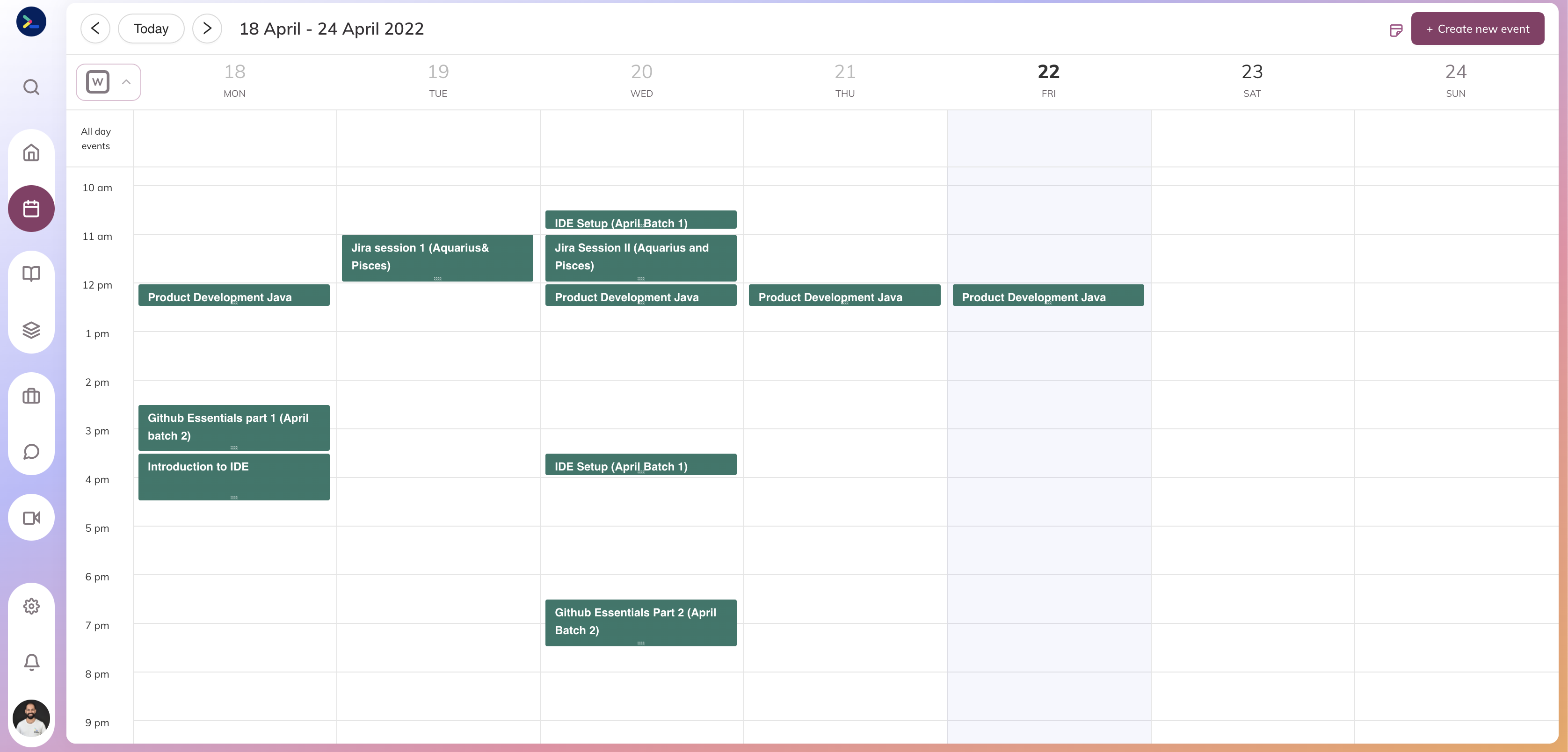Go to the previous week arrow
This screenshot has height=752, width=1568.
(x=95, y=29)
